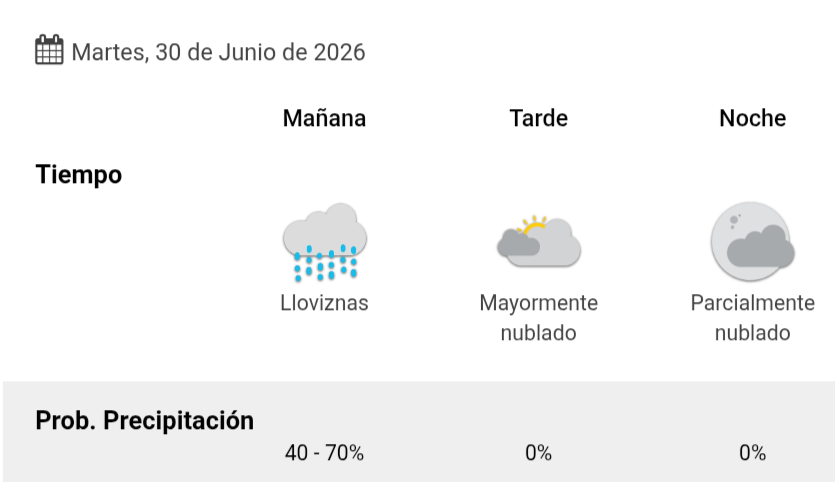The image size is (835, 482).
Task: Select the Mañana column header
Action: click(x=324, y=118)
